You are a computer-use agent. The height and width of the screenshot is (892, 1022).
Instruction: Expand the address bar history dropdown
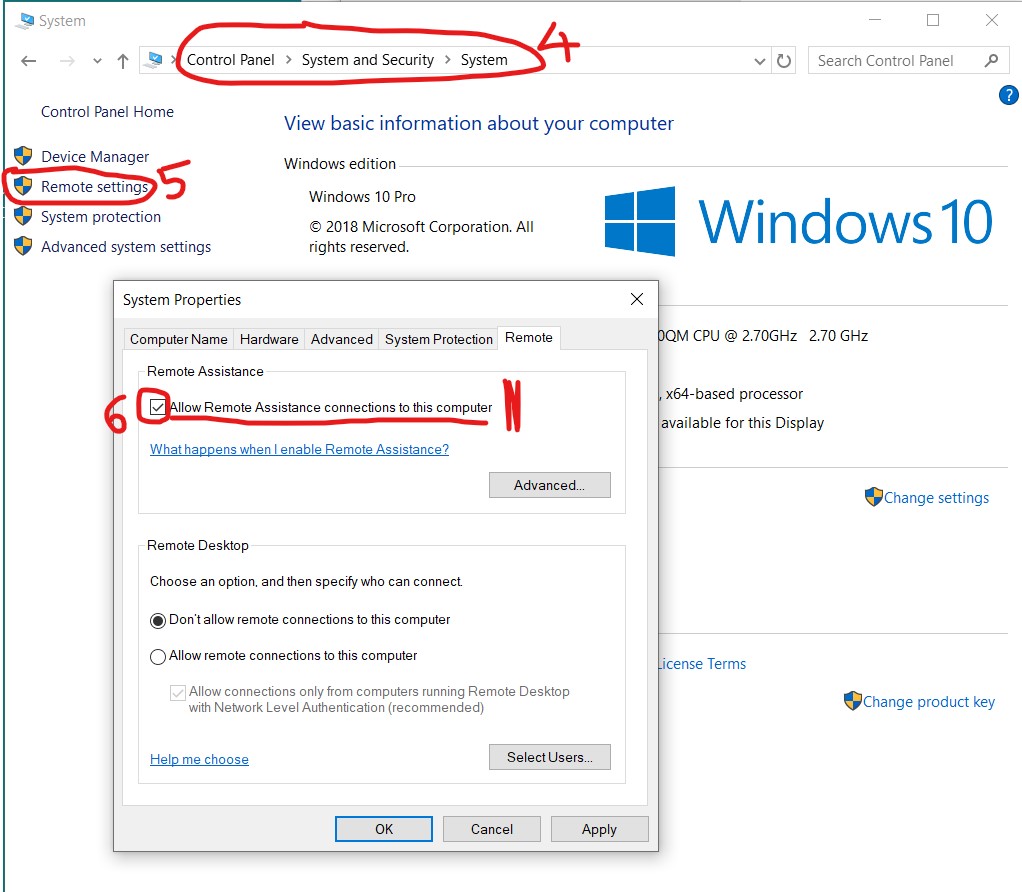[x=761, y=61]
